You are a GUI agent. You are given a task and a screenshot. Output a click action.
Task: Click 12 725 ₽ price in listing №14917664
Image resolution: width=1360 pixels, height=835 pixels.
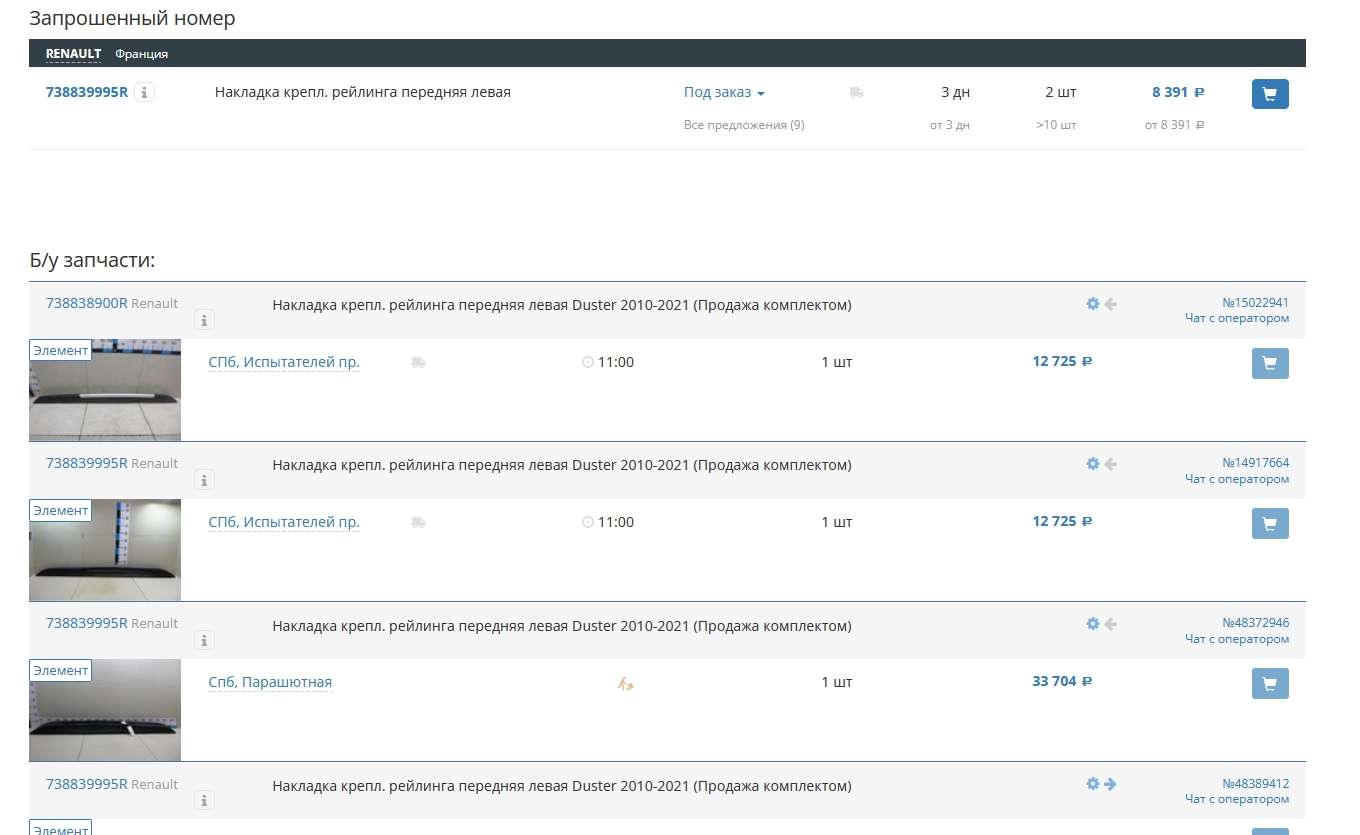click(1062, 521)
